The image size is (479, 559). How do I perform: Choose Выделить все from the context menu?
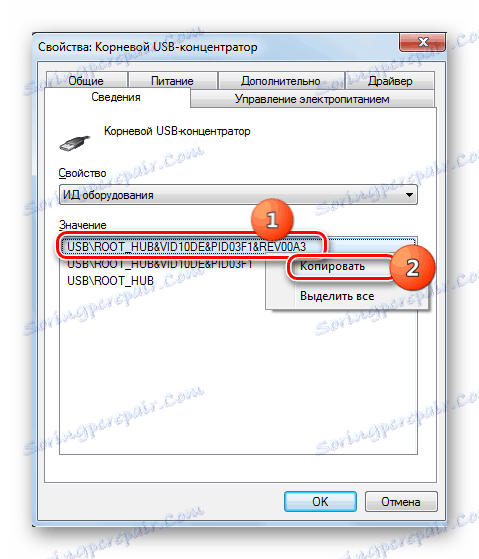click(337, 296)
